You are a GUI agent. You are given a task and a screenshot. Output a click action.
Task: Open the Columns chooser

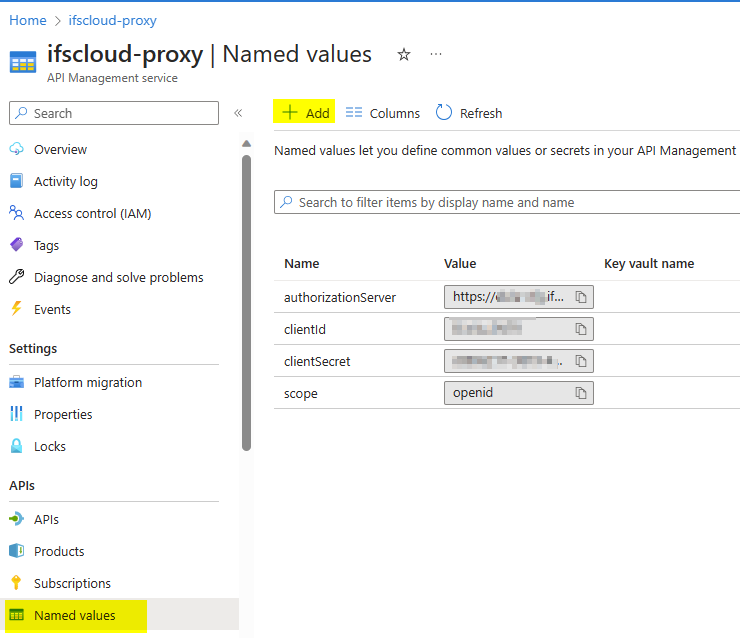382,113
